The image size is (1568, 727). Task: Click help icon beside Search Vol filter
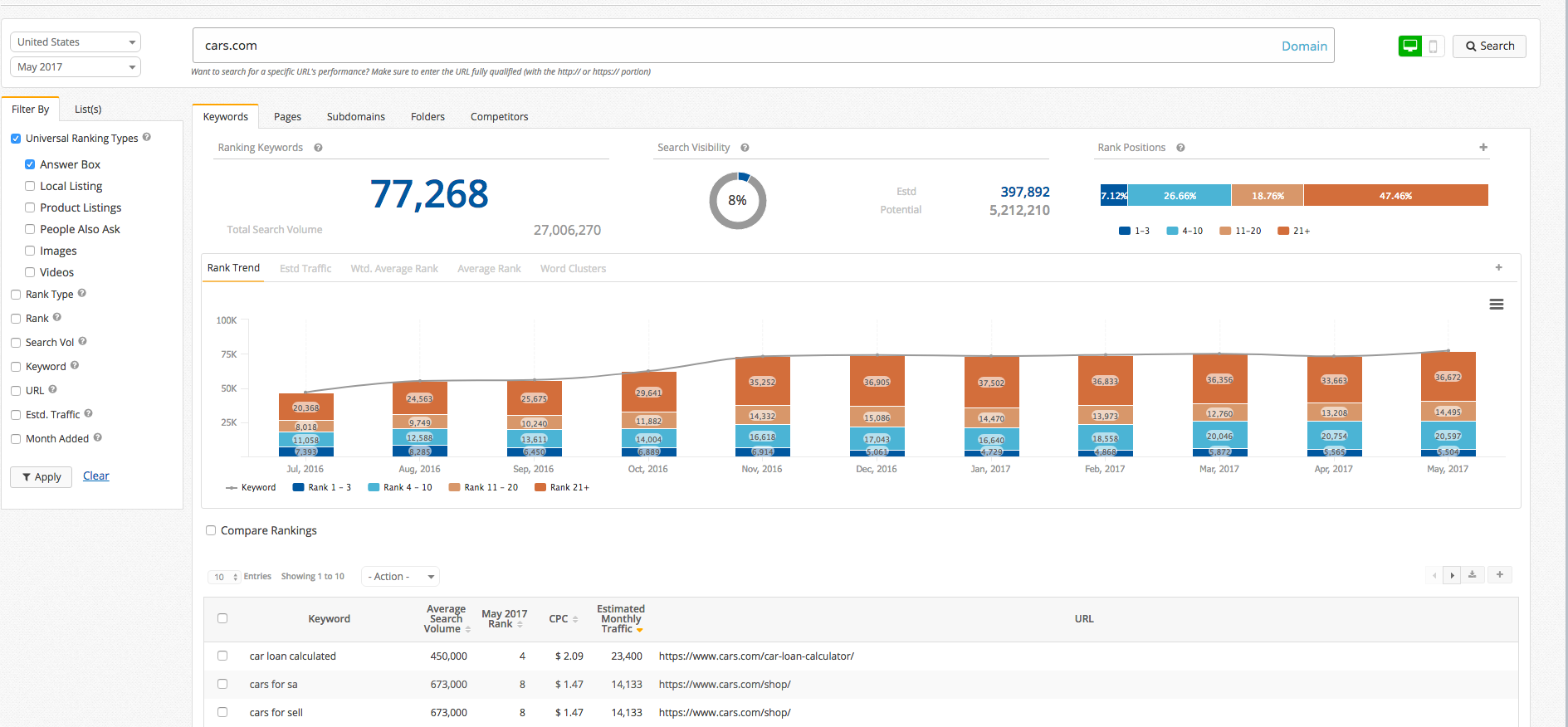[x=83, y=341]
